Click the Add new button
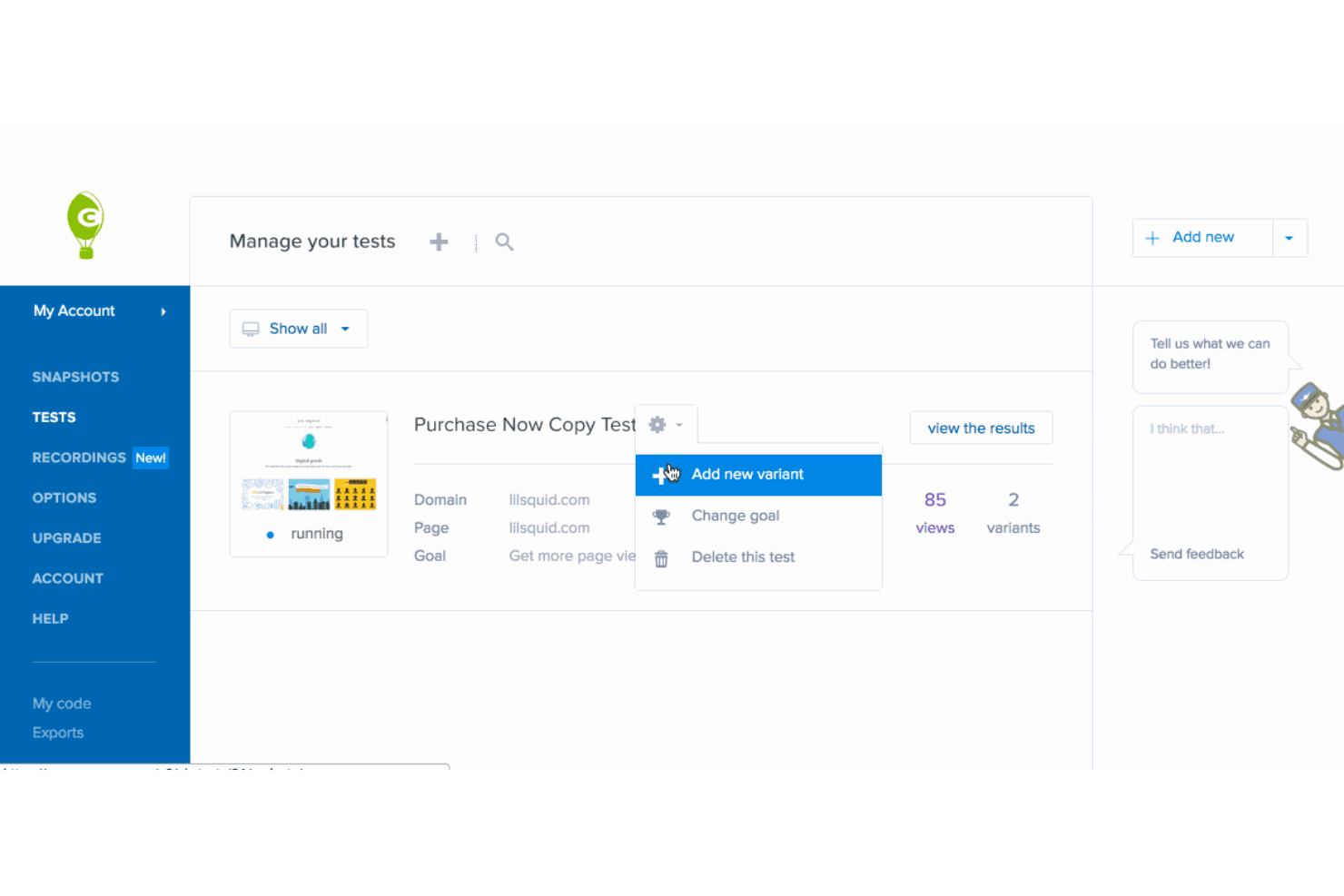Viewport: 1344px width, 896px height. coord(1202,238)
